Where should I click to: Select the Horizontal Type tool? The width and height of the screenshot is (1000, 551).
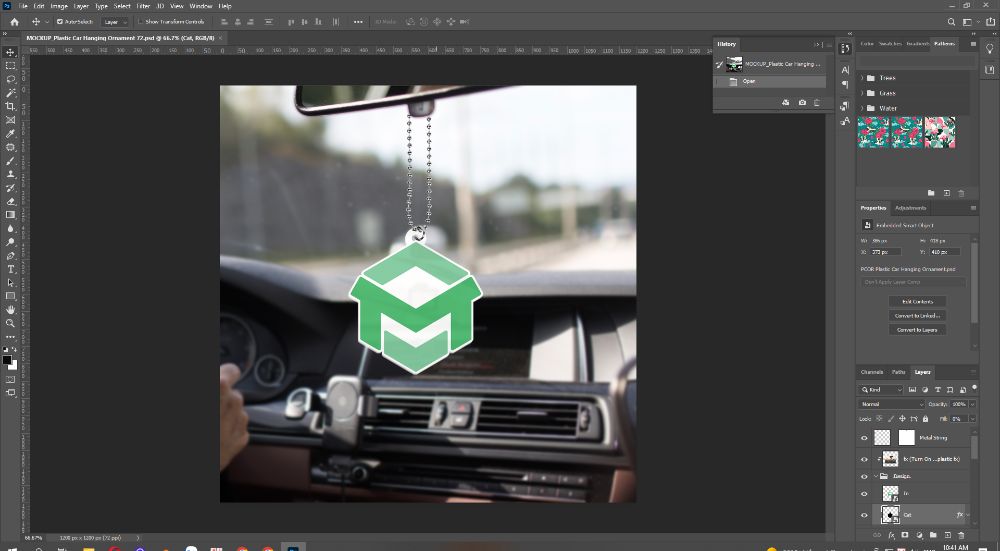(x=10, y=269)
